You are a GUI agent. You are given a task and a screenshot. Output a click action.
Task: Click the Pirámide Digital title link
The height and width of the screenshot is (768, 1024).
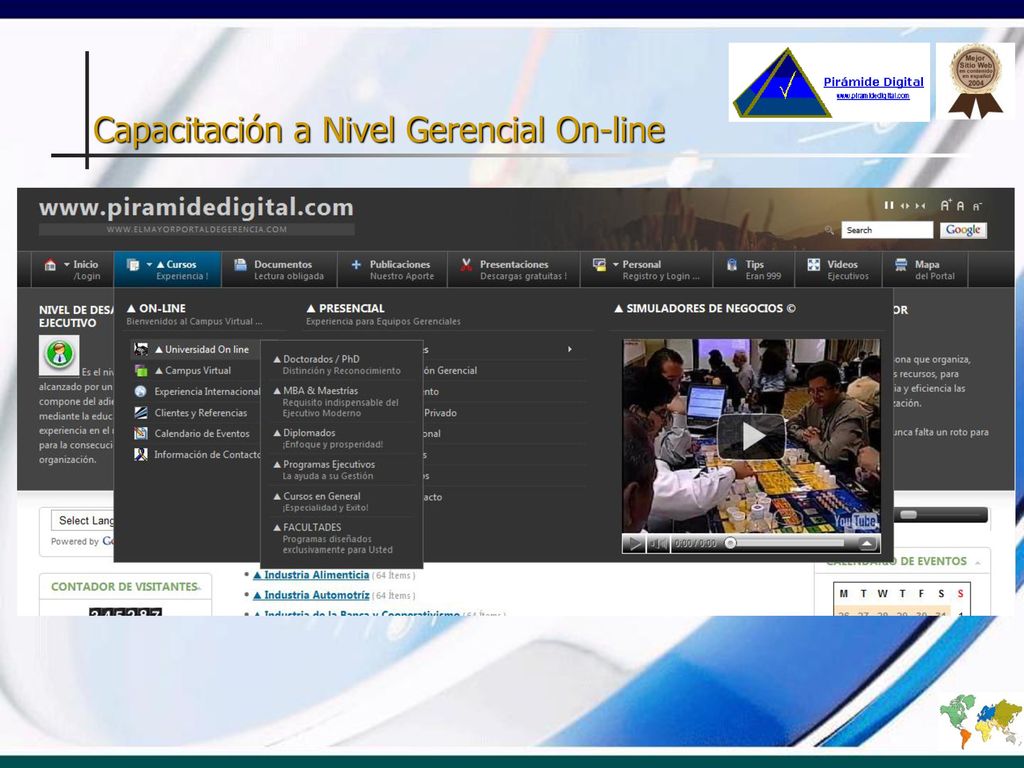point(873,82)
